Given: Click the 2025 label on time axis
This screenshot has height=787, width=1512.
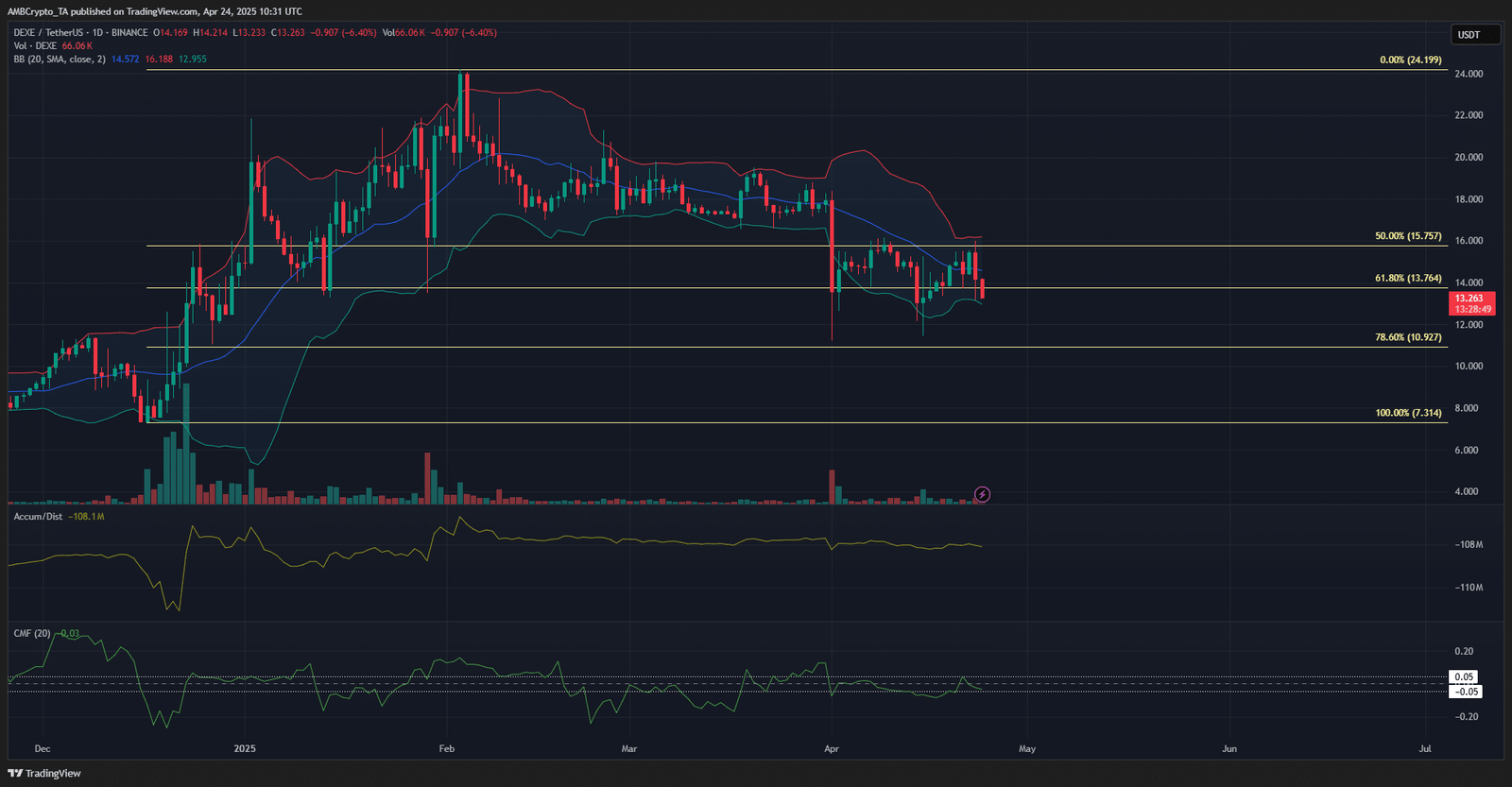Looking at the screenshot, I should pyautogui.click(x=245, y=748).
